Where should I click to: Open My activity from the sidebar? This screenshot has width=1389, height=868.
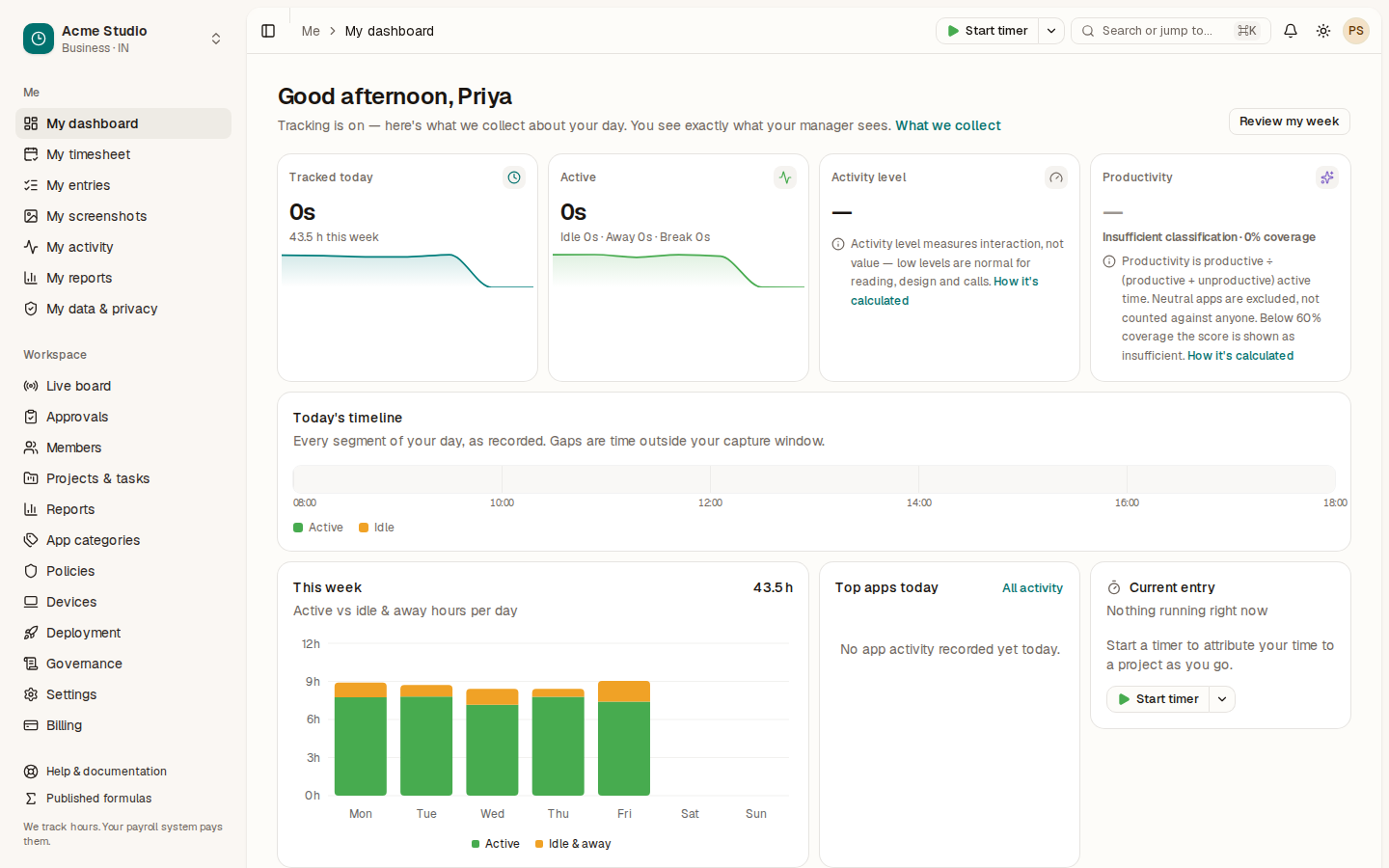click(x=123, y=247)
